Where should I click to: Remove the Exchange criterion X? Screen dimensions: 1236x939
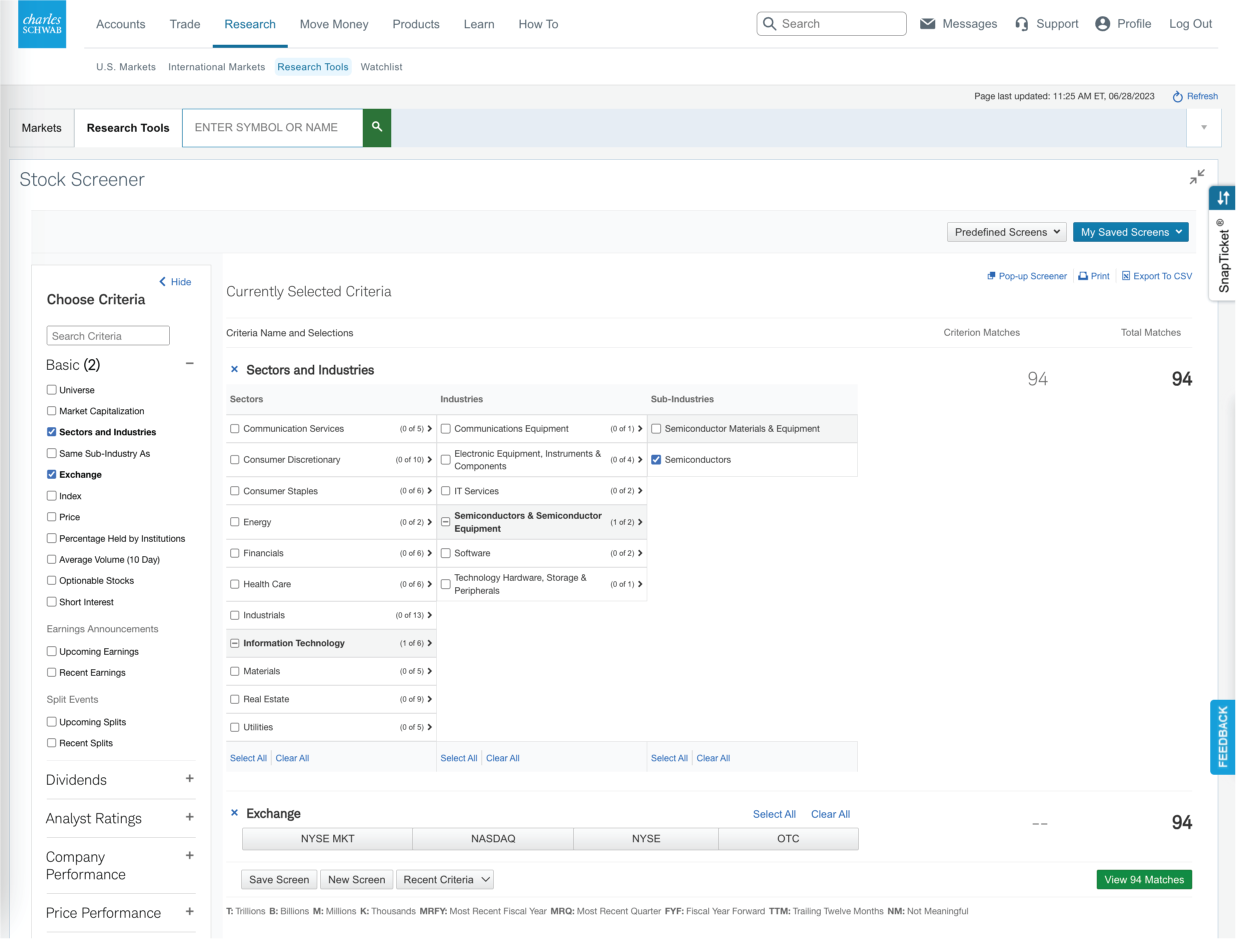coord(235,813)
